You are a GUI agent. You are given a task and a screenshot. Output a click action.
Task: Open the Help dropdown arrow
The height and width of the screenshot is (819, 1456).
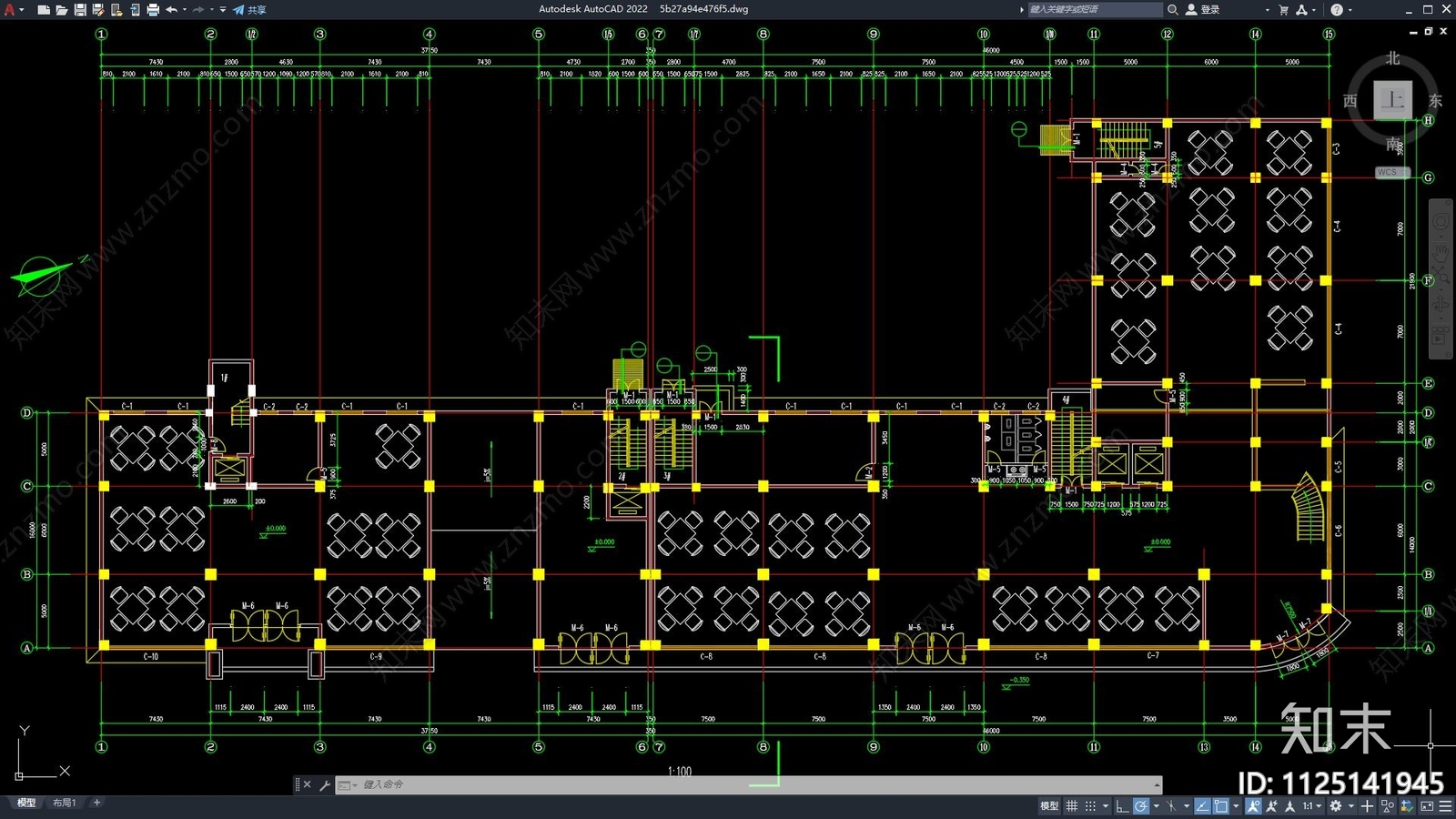(x=1350, y=10)
